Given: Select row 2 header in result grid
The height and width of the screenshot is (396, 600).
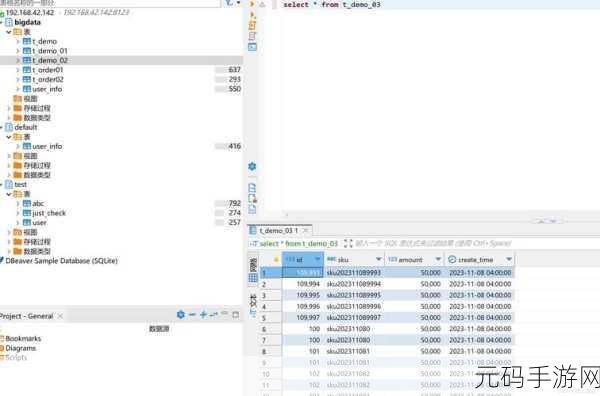Looking at the screenshot, I should tap(270, 284).
